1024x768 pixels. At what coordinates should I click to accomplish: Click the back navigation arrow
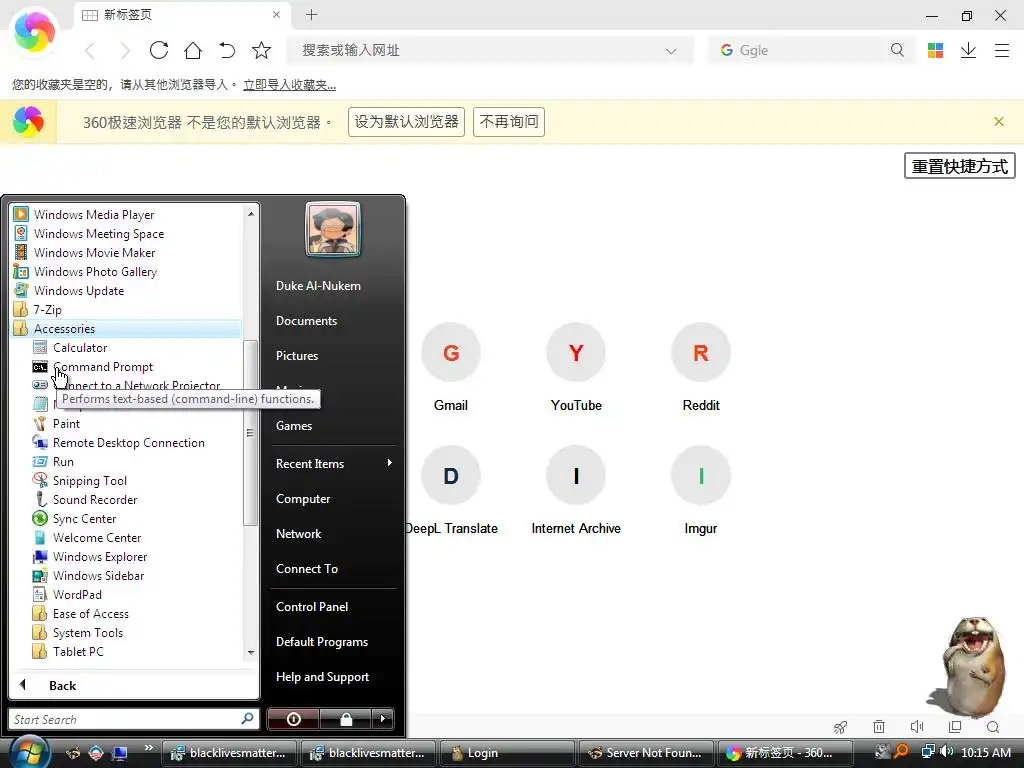point(90,50)
